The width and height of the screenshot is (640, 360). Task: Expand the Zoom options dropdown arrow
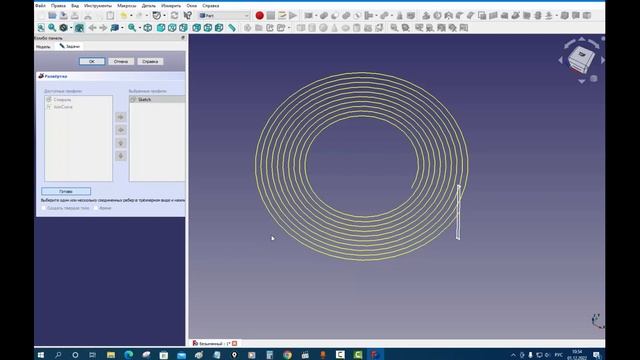(x=140, y=28)
